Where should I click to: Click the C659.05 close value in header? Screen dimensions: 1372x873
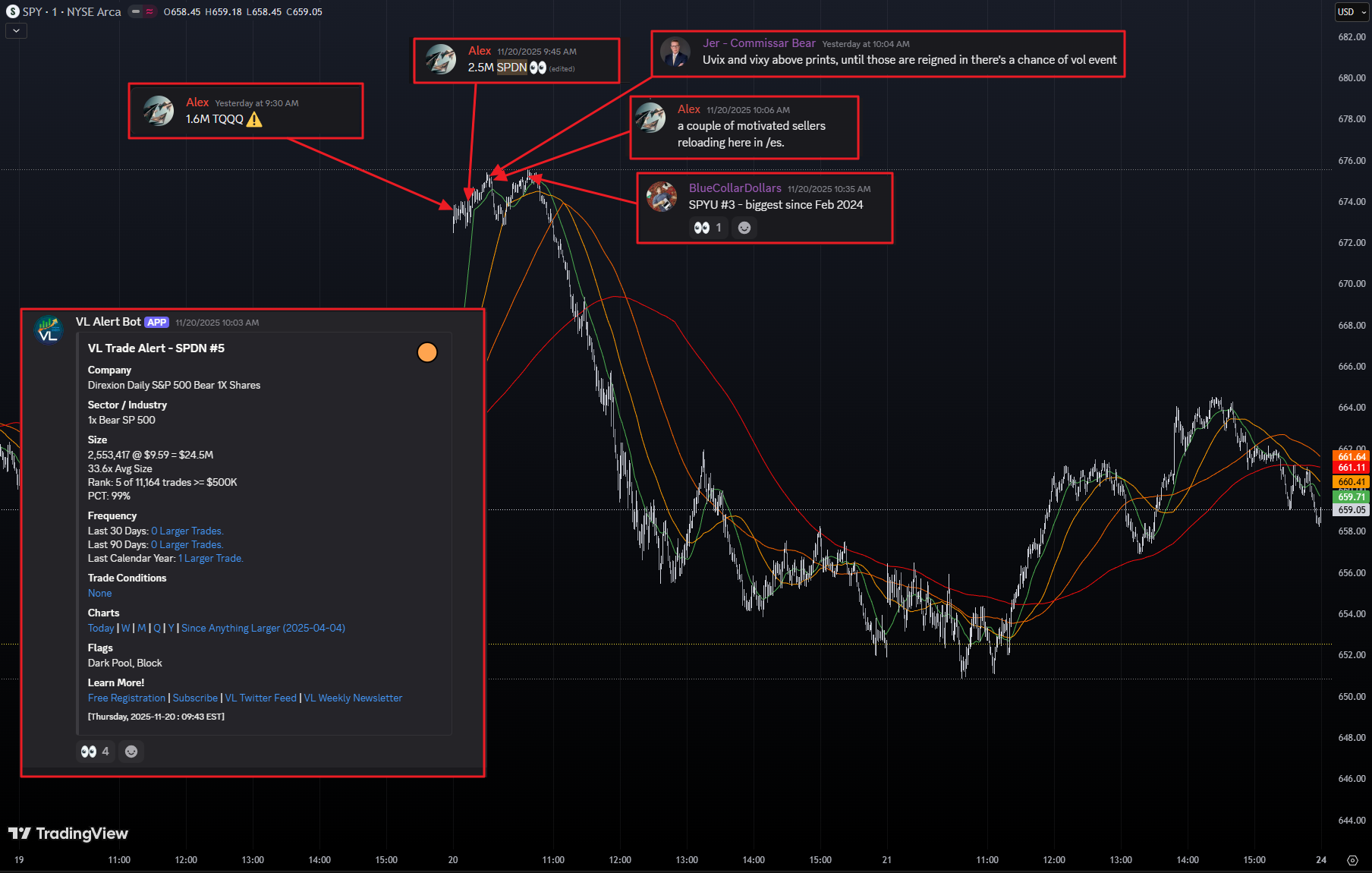click(304, 11)
